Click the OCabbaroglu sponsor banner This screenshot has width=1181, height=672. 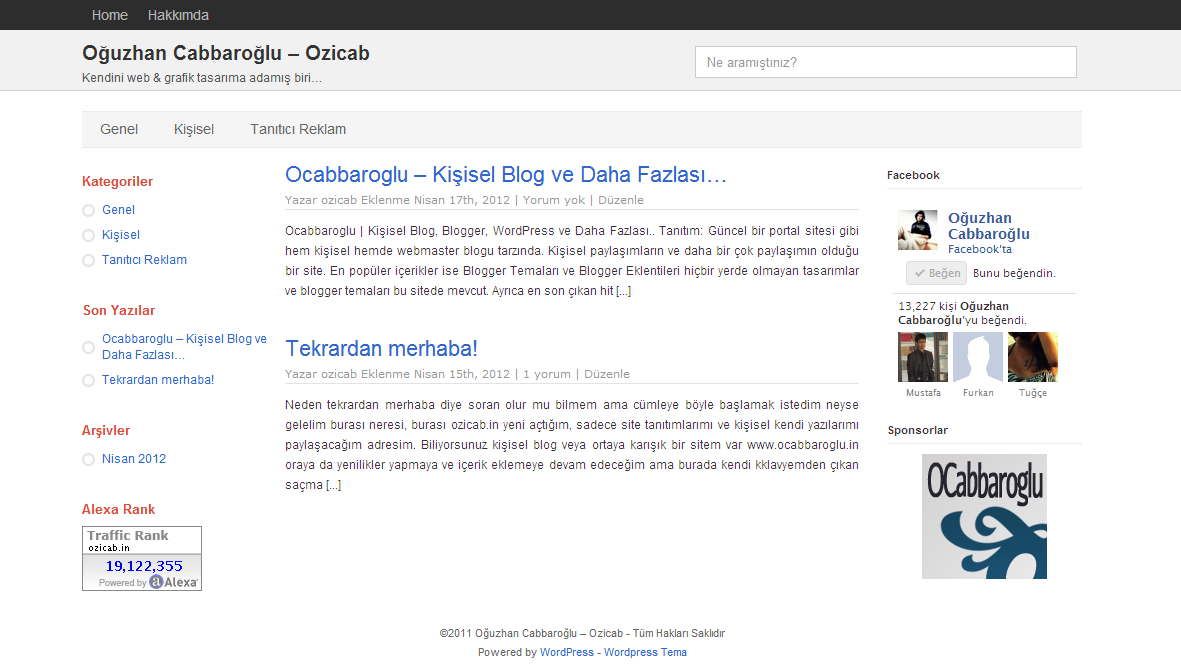984,516
